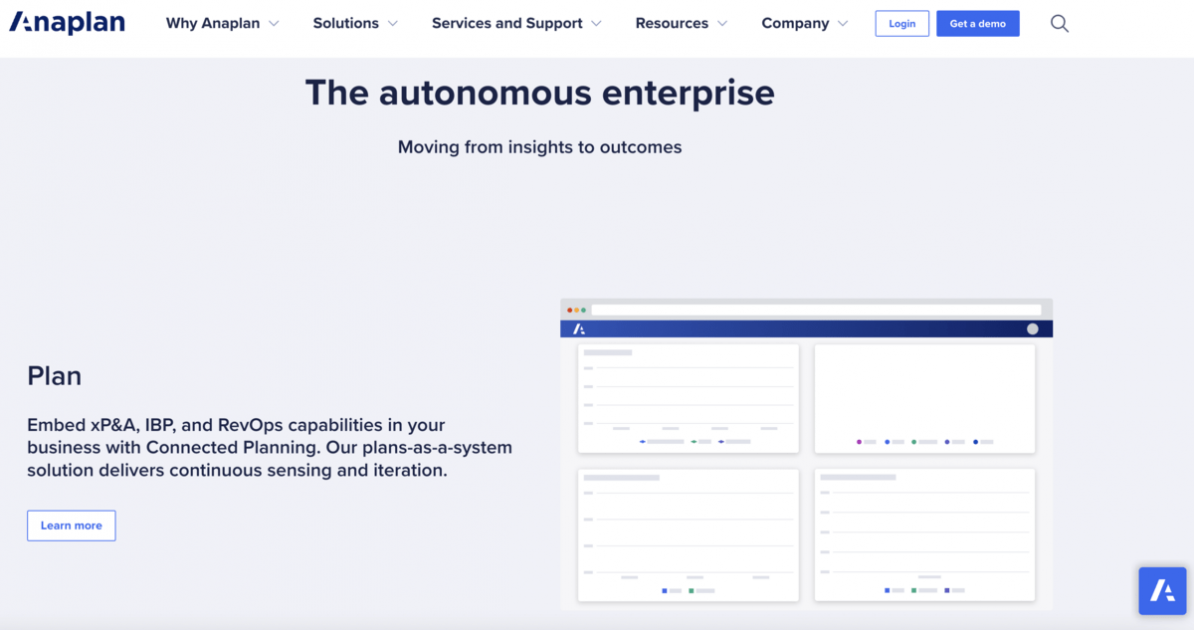Open the Services and Support dropdown
This screenshot has height=630, width=1194.
[516, 23]
